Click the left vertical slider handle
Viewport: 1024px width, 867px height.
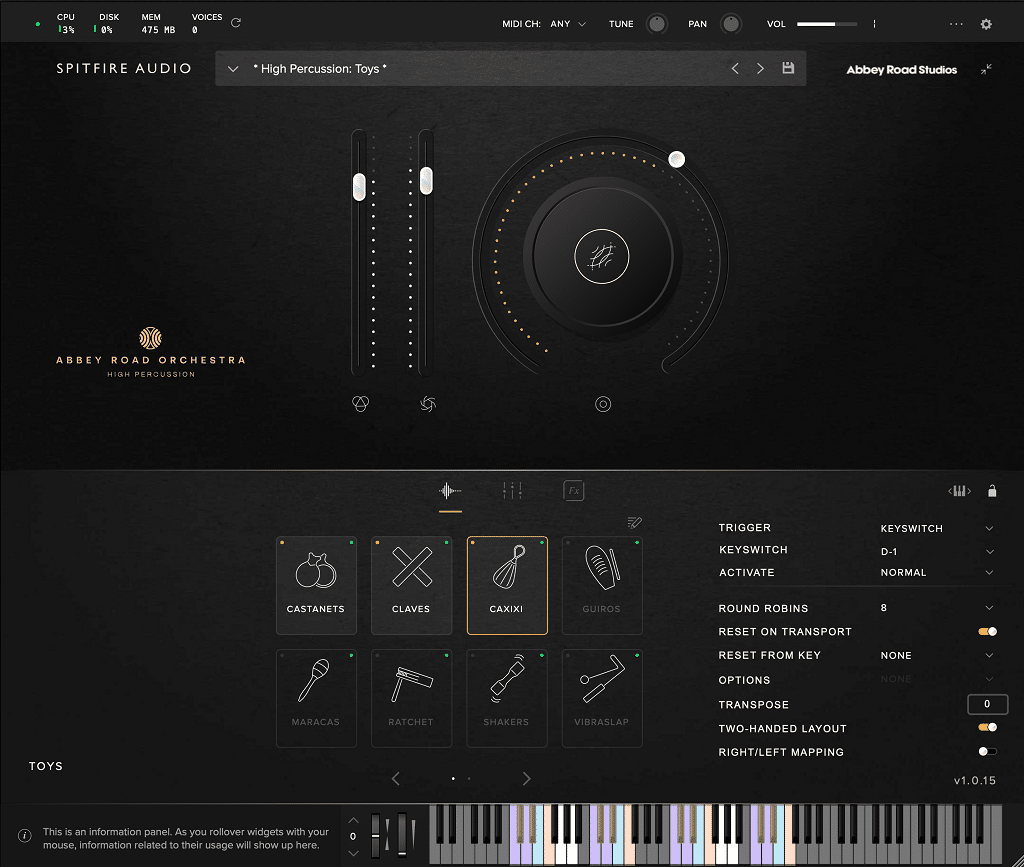coord(359,187)
